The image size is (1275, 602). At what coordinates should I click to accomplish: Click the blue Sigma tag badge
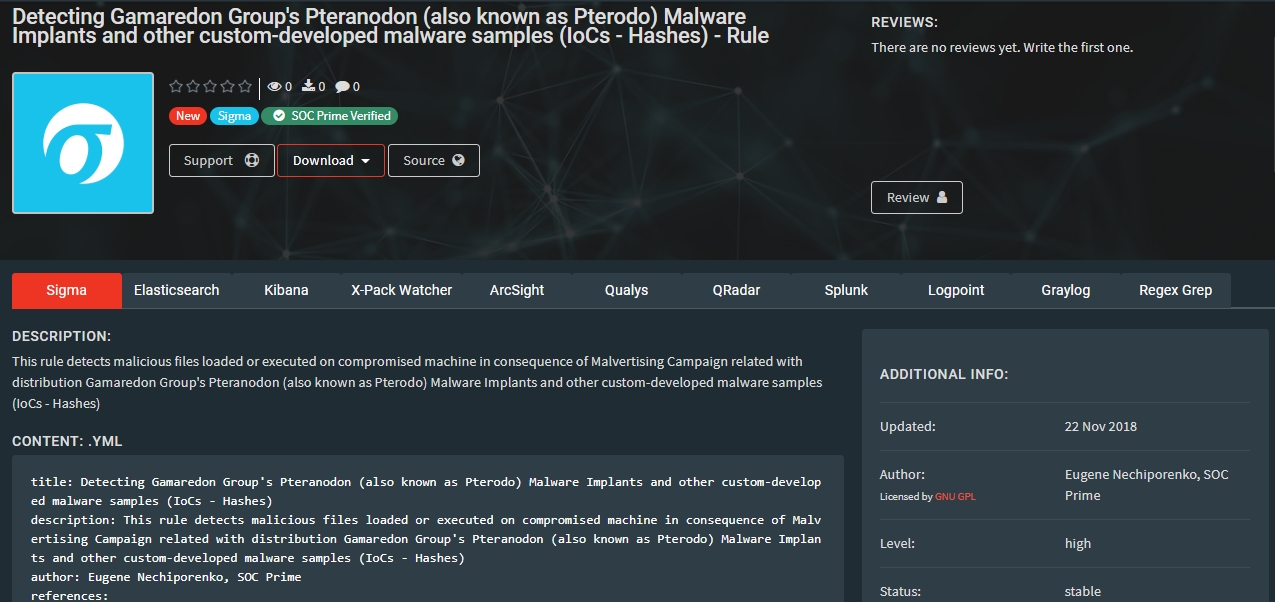(235, 116)
